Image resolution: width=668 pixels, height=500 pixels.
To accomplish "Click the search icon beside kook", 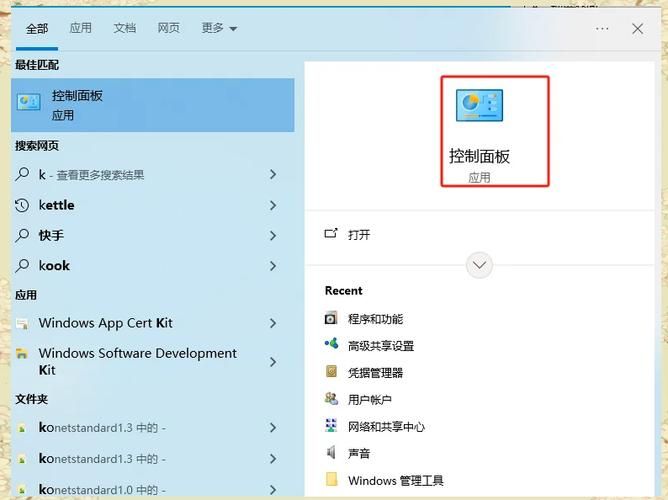I will tap(22, 265).
